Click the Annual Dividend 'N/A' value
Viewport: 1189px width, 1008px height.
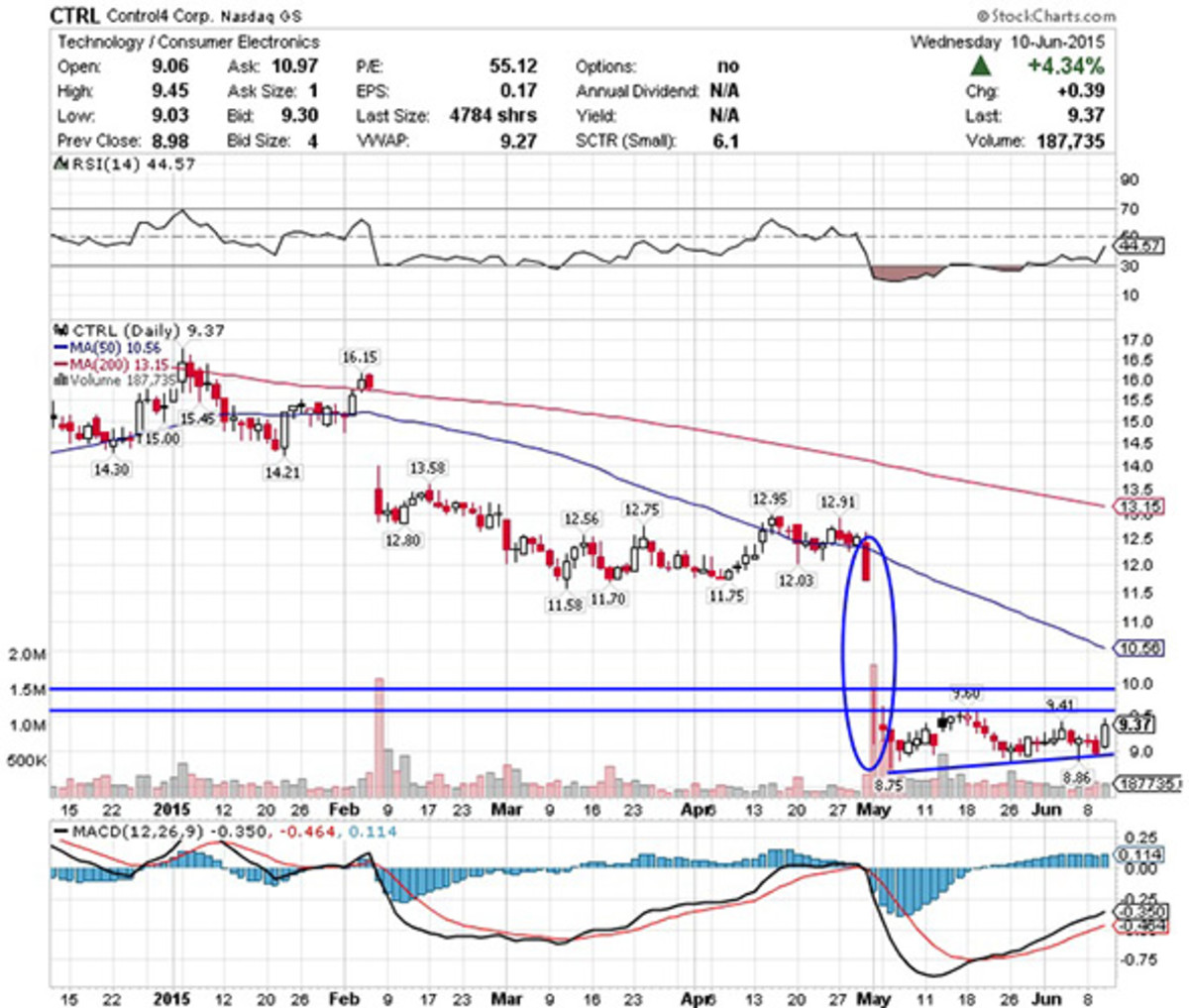724,91
